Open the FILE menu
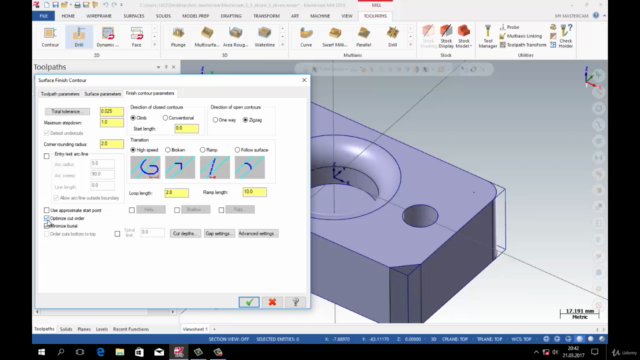Viewport: 640px width, 360px height. coord(44,16)
